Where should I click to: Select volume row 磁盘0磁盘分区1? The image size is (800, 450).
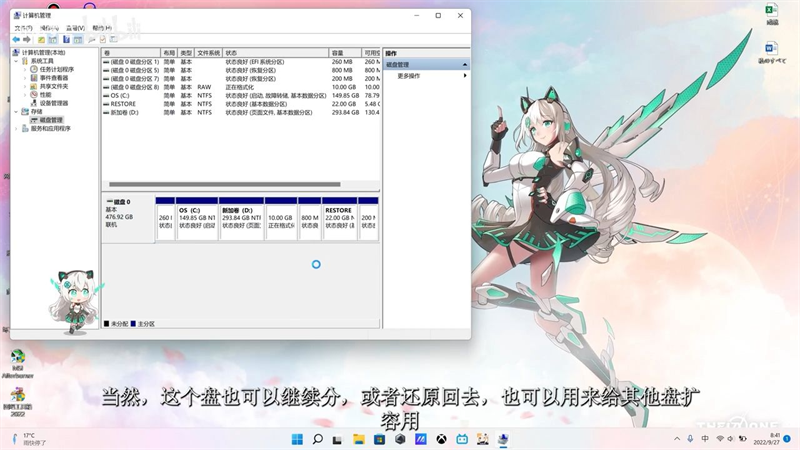tap(241, 62)
